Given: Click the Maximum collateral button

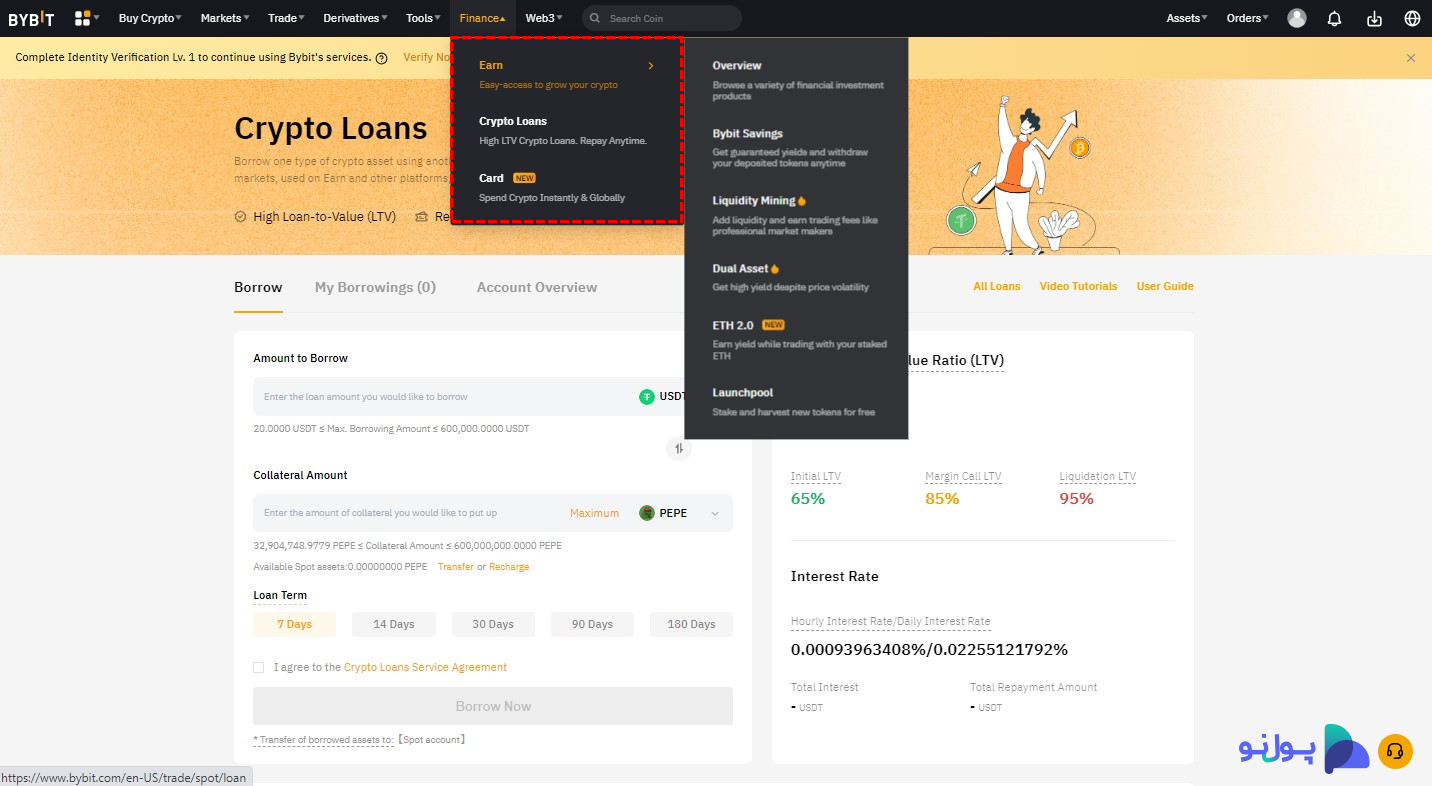Looking at the screenshot, I should click(x=595, y=513).
